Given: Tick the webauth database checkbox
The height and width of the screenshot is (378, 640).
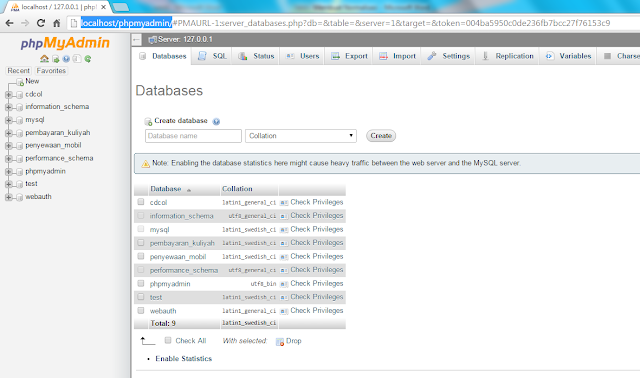Looking at the screenshot, I should point(141,310).
